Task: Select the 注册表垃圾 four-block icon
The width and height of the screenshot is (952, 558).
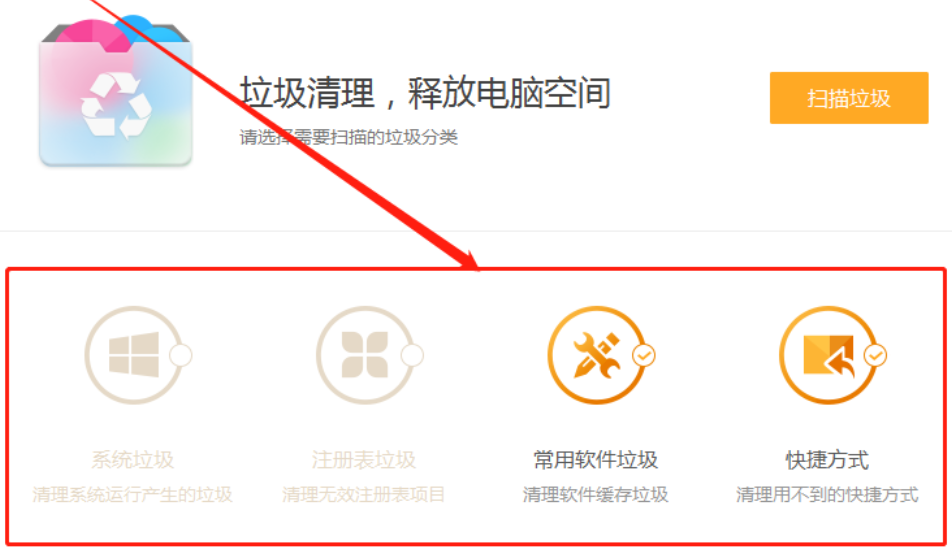Action: 365,355
